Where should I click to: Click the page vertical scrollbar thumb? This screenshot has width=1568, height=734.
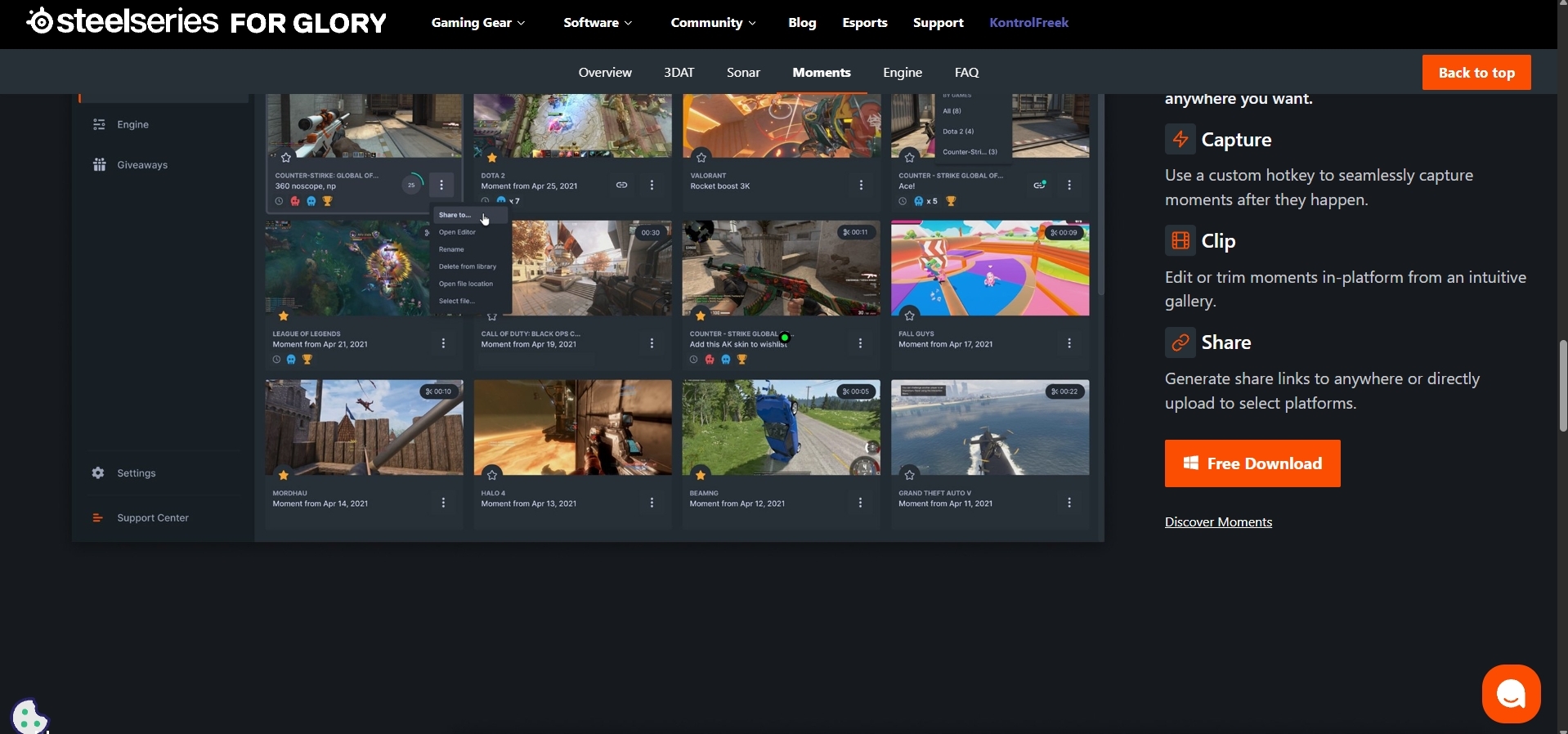click(x=1562, y=386)
